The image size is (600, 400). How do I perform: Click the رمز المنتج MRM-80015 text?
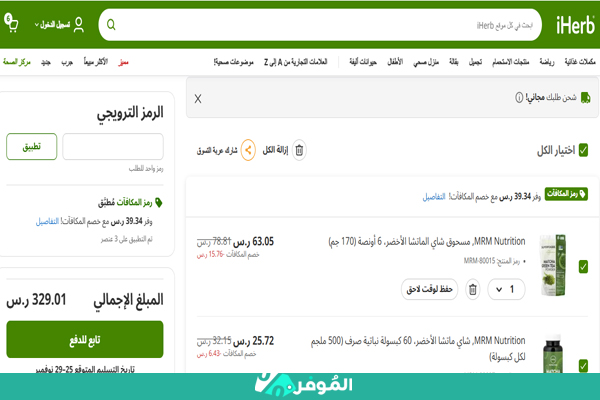[492, 261]
